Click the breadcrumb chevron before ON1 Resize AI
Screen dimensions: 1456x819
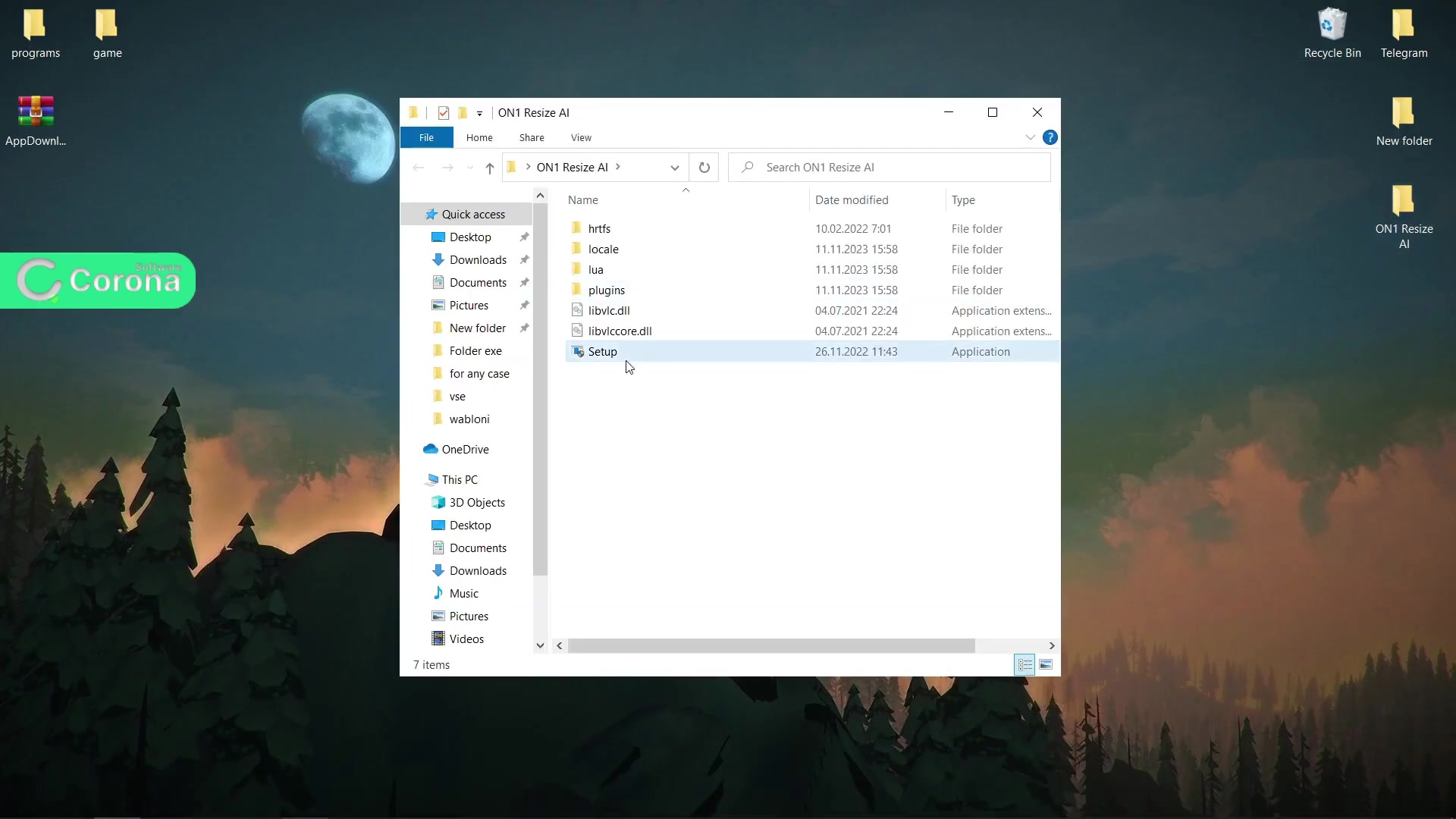pos(528,167)
